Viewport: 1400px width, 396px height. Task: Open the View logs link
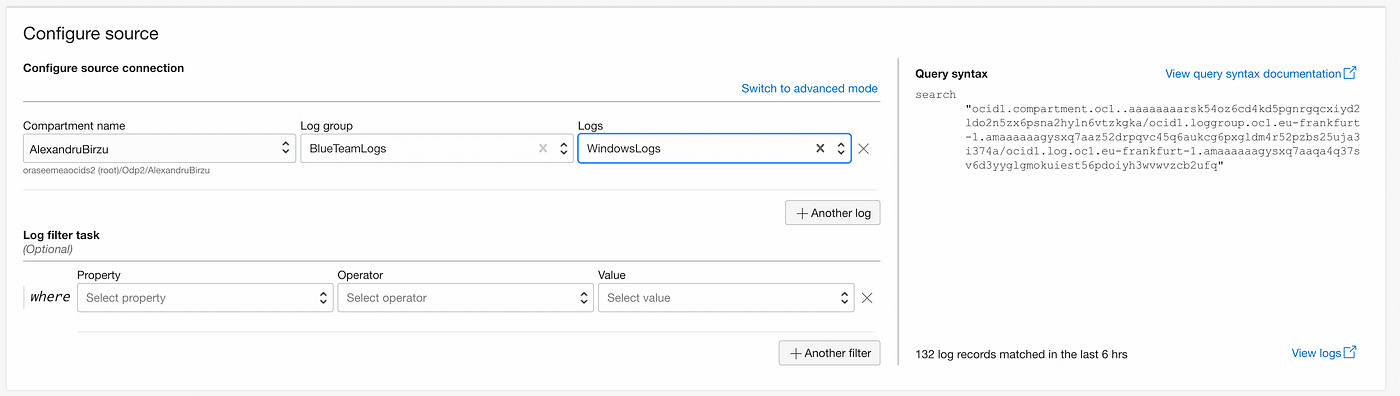tap(1316, 352)
